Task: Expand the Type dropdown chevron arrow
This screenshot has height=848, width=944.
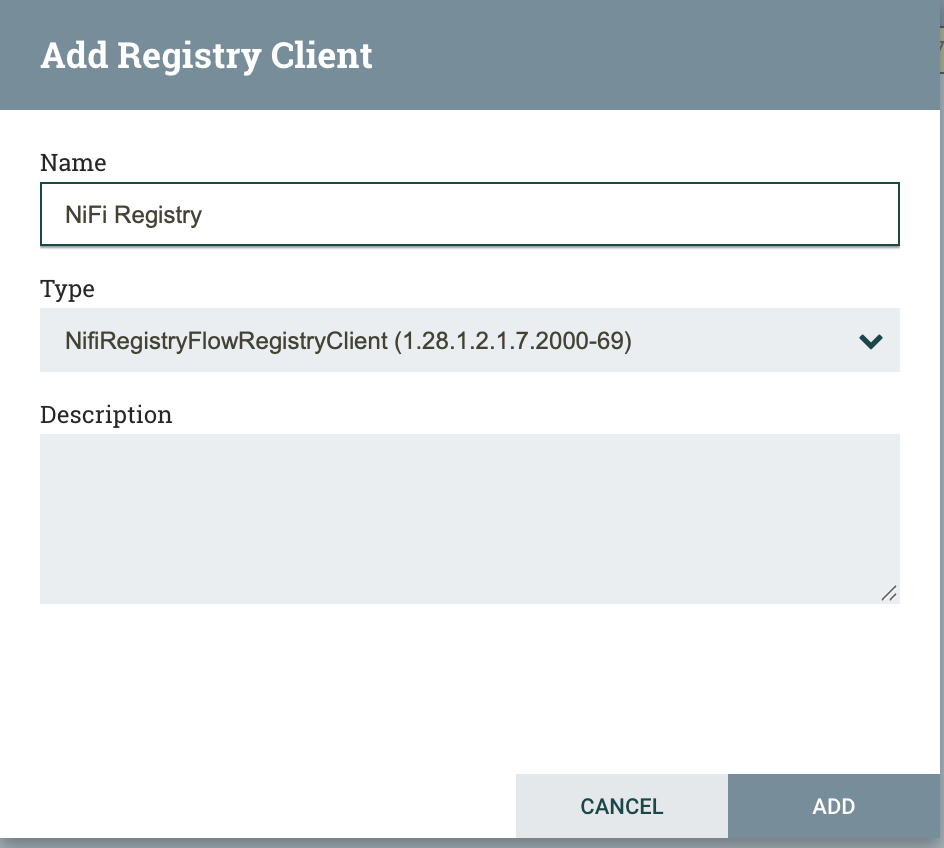Action: tap(870, 341)
